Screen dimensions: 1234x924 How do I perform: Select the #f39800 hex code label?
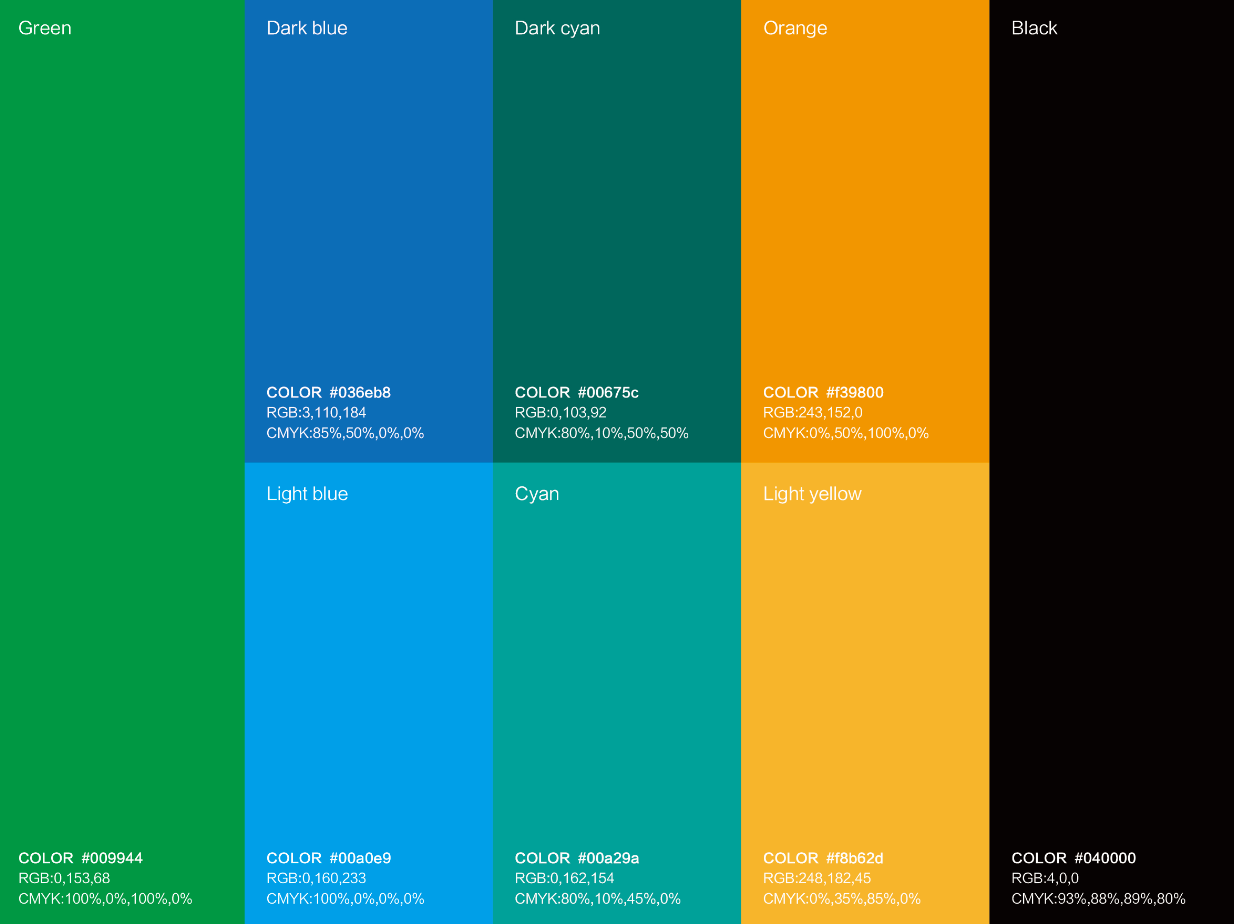tap(854, 393)
